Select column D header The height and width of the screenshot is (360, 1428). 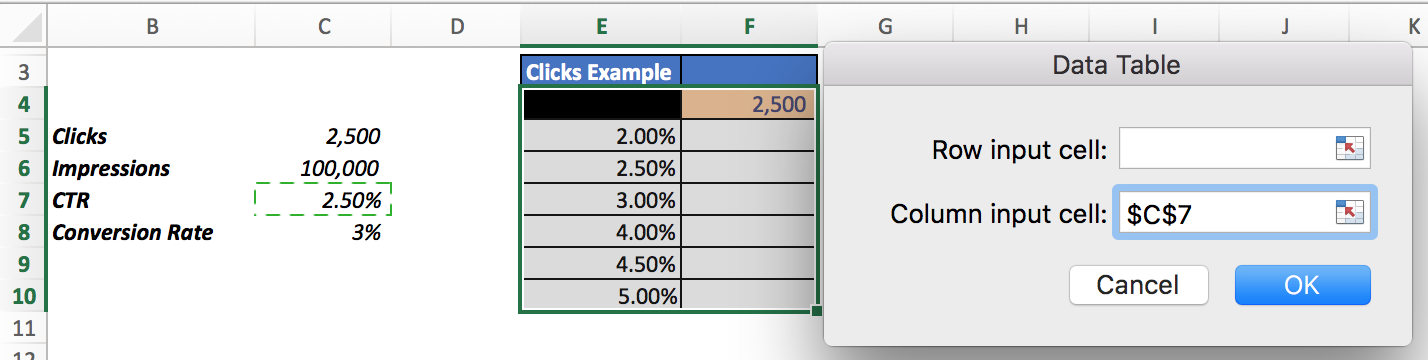[x=456, y=28]
